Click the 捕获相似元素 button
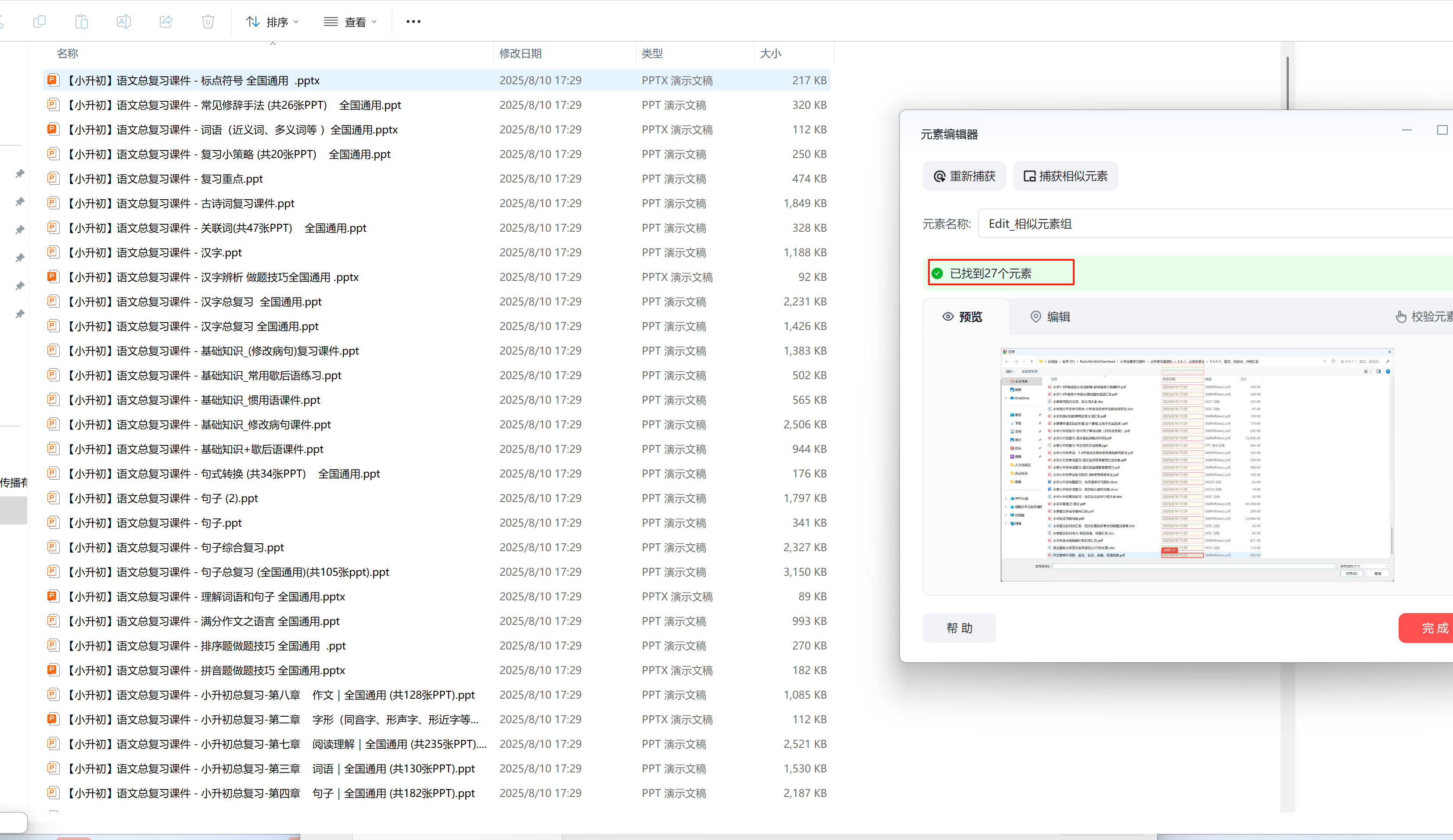 [1065, 176]
